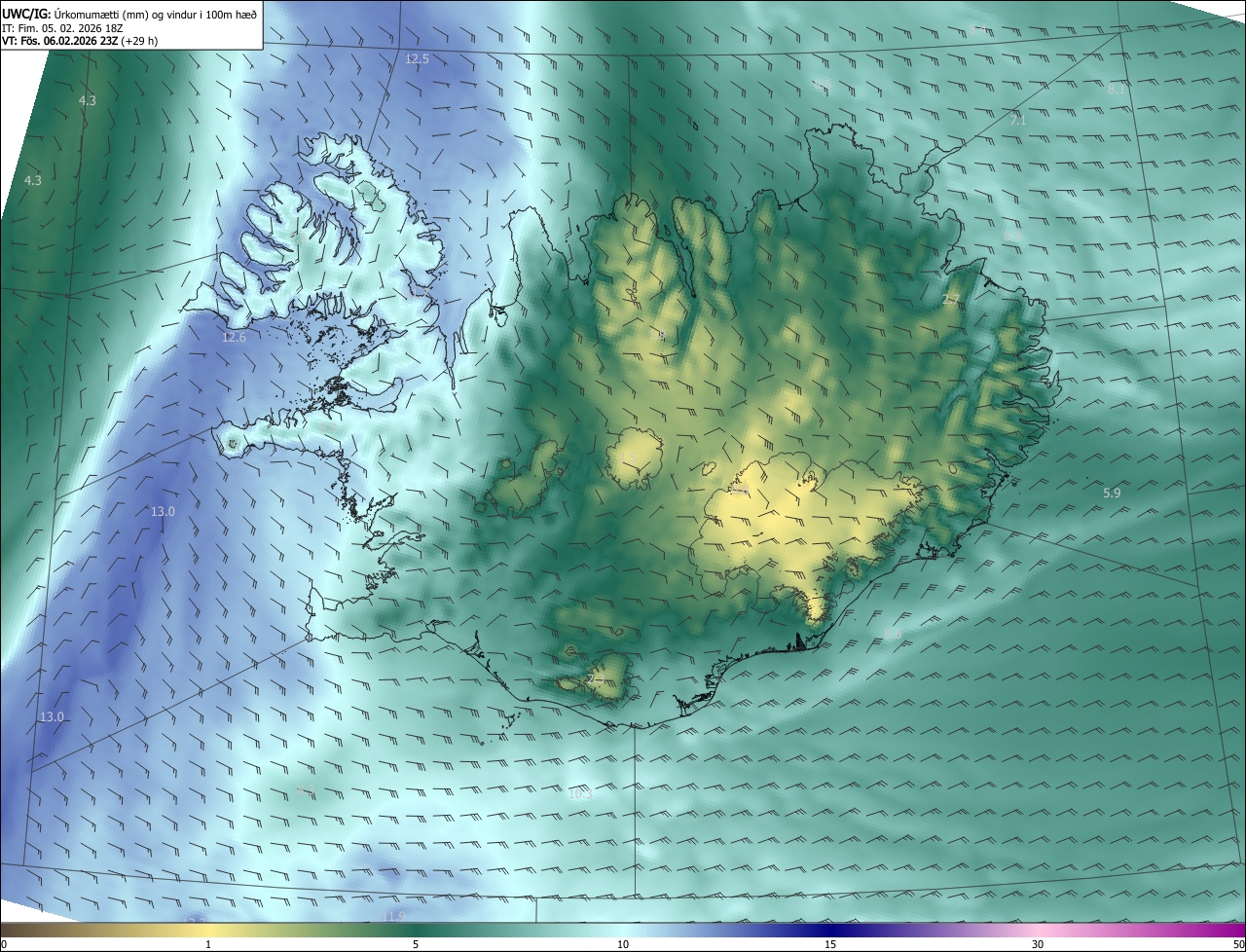Click the 5.9 value label
The image size is (1246, 952).
pos(1112,494)
